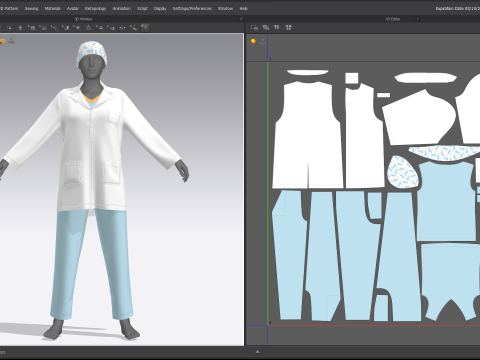
Task: Select the white curved collar piece above coat front
Action: pos(308,72)
